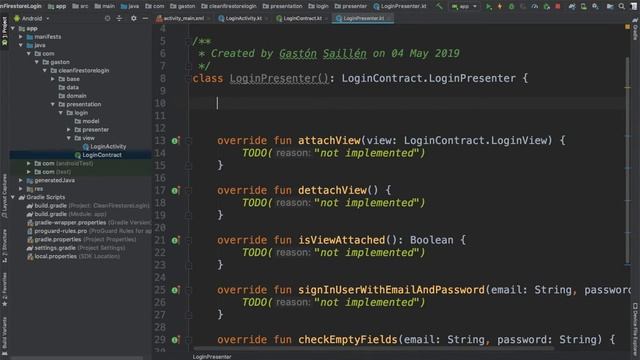This screenshot has height=360, width=640.
Task: Open proguard-rules.pro in project tree
Action: 89,231
